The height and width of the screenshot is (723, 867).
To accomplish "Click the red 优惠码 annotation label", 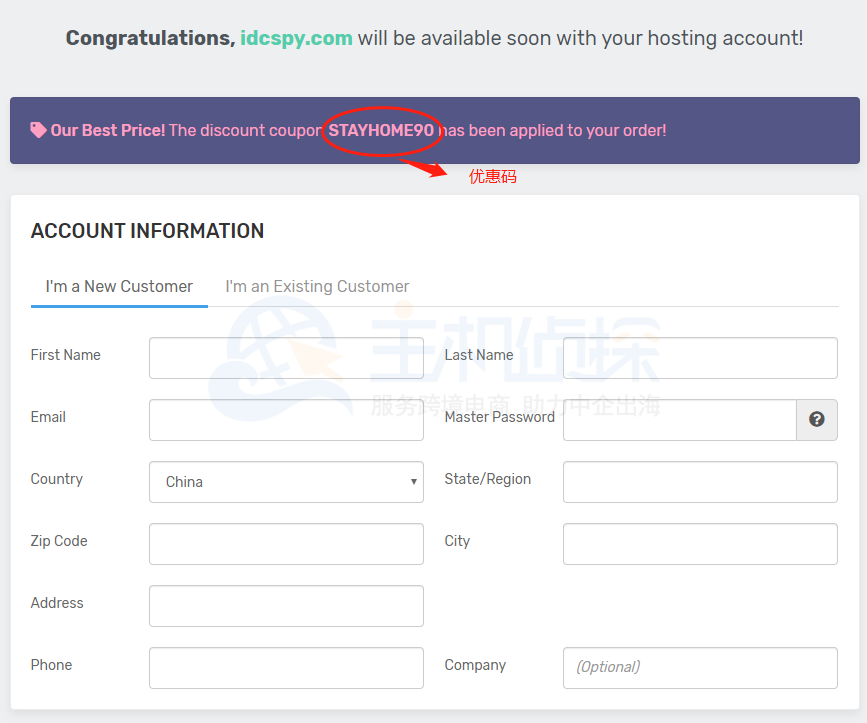I will [493, 177].
